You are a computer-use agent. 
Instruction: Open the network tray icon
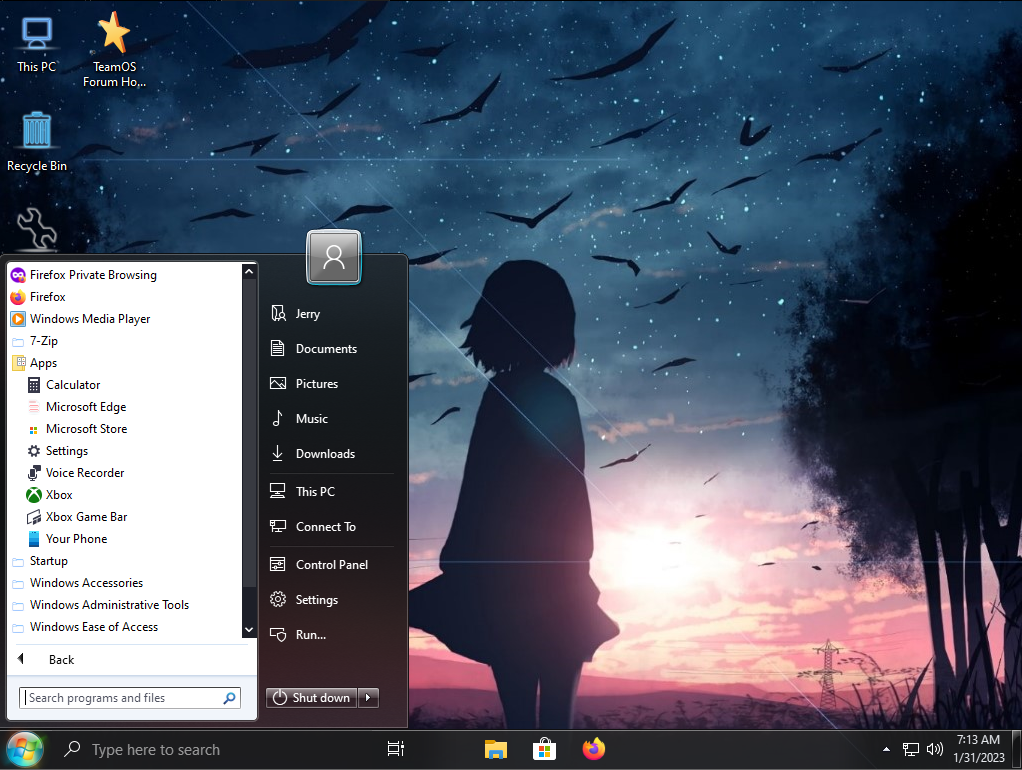click(911, 750)
